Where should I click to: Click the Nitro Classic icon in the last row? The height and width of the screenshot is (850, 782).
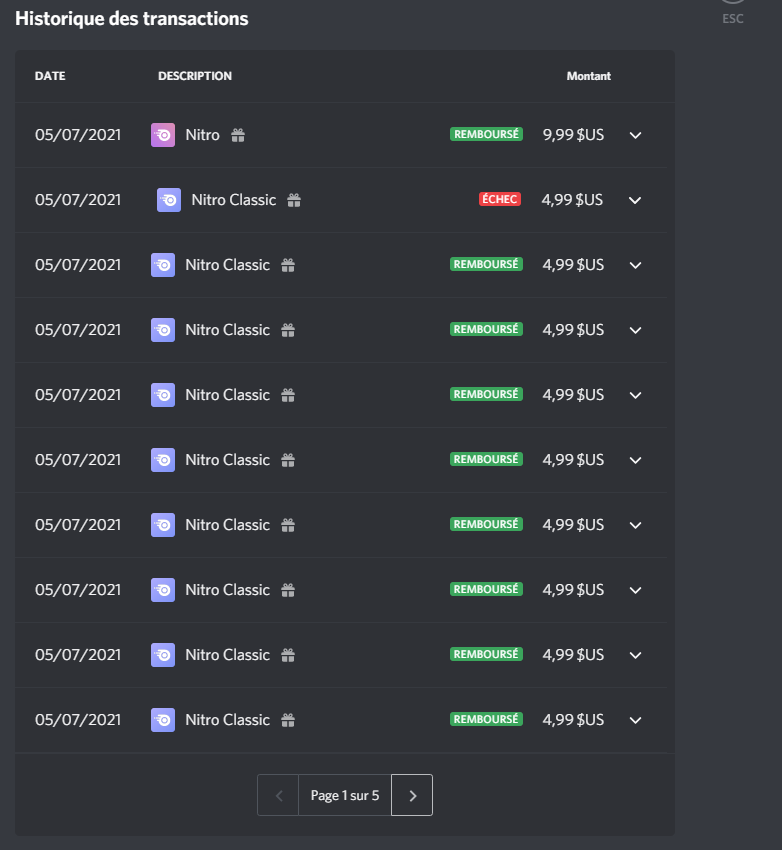(x=163, y=720)
